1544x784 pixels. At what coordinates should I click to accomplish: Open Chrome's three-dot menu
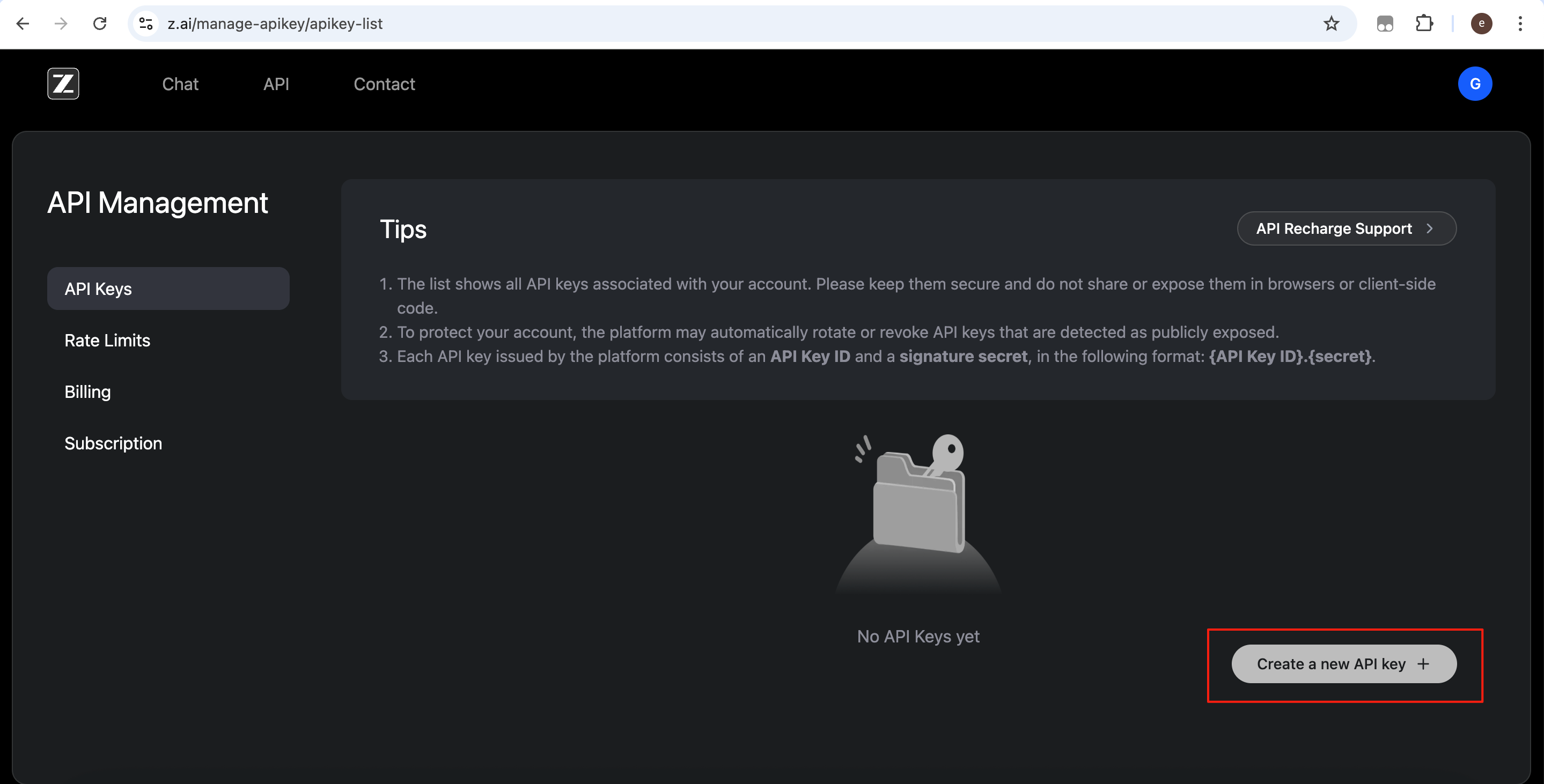click(1520, 24)
